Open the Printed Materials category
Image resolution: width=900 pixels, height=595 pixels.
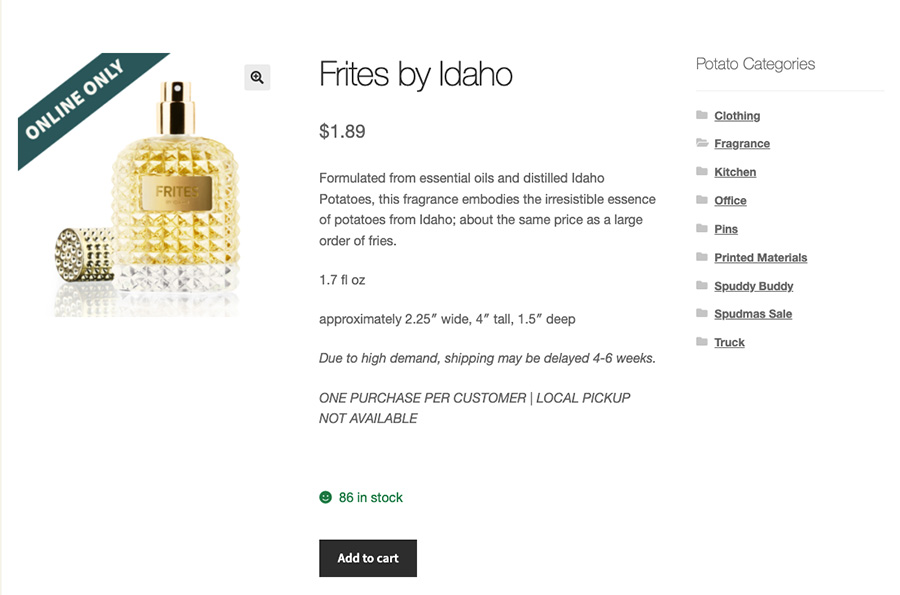click(x=760, y=257)
